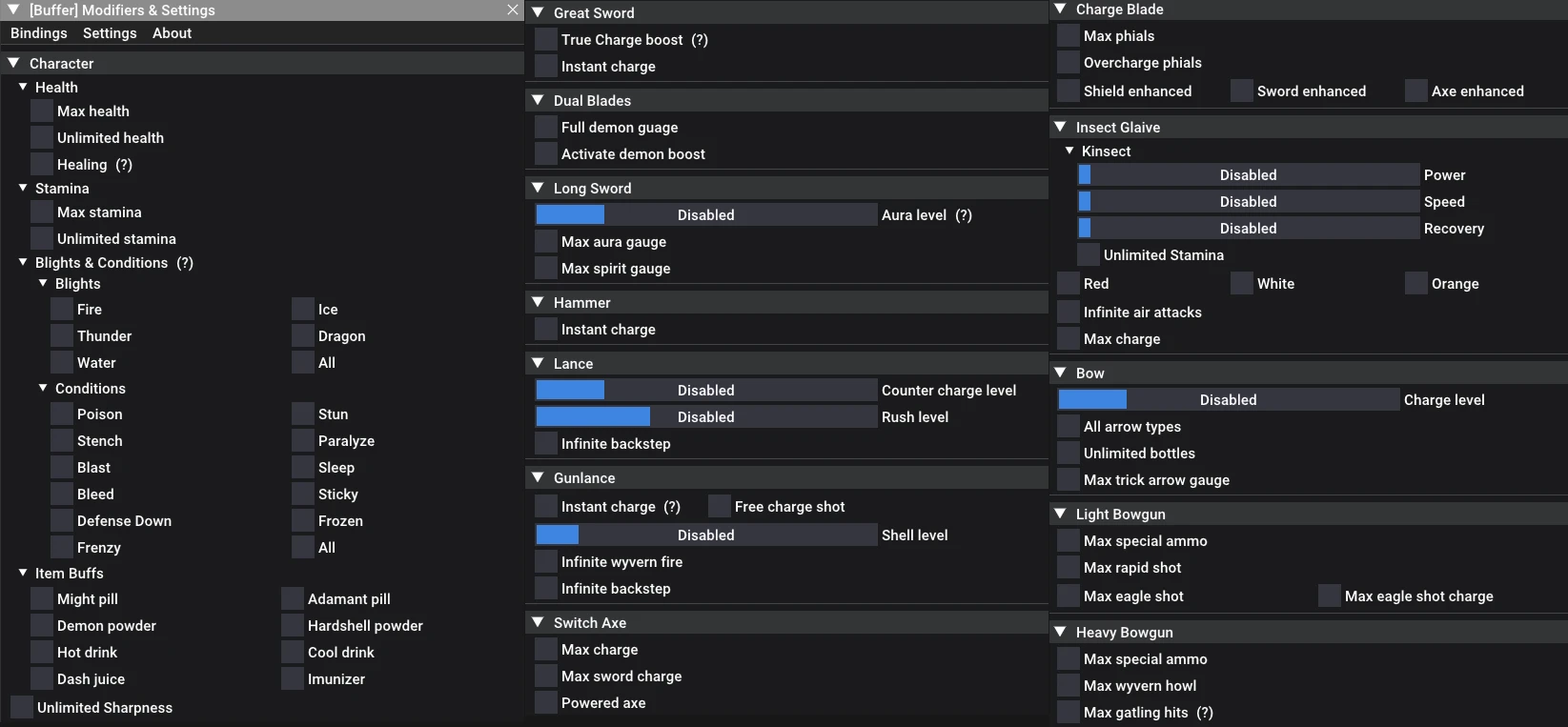Check Full demon guage

pos(546,127)
